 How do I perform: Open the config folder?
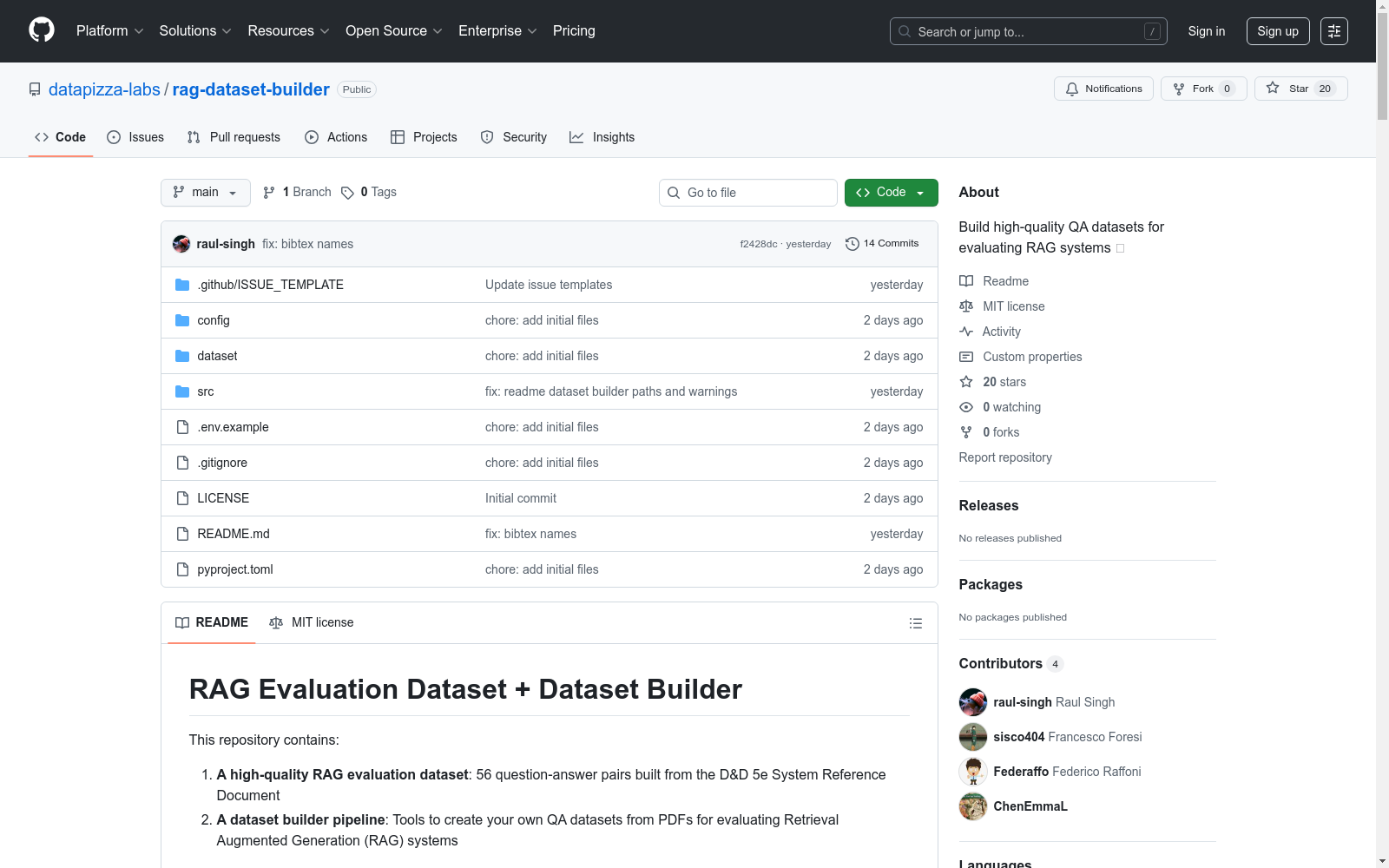(214, 320)
